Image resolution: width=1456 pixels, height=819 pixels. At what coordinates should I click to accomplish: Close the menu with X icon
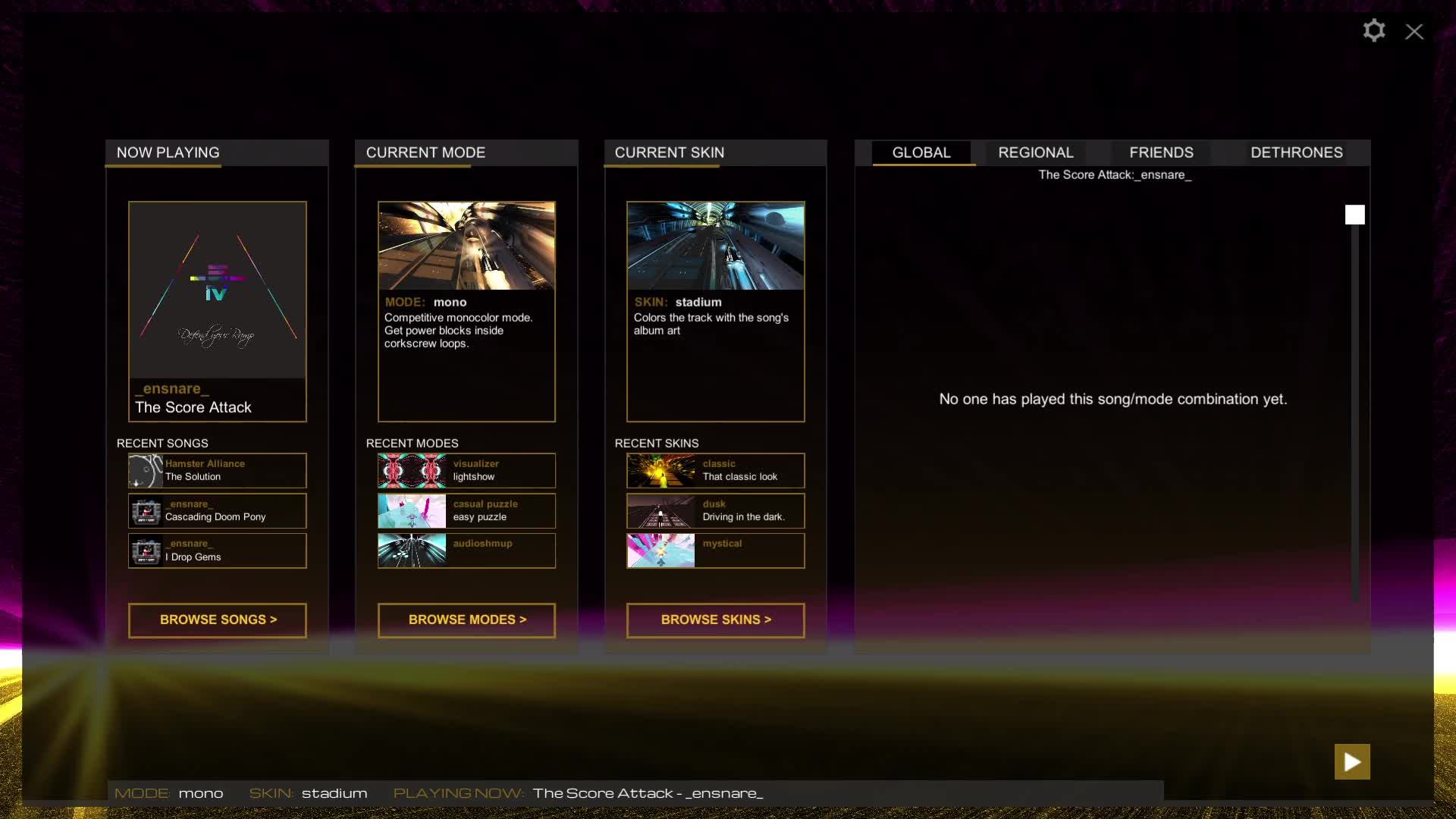point(1414,32)
